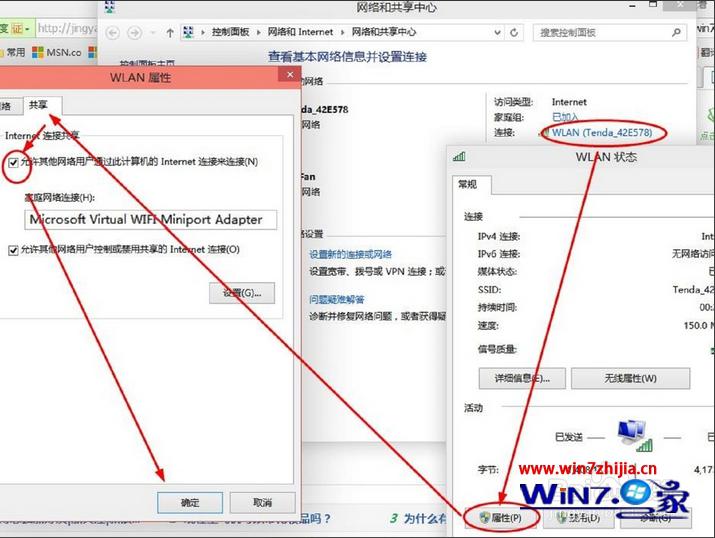
Task: Open address bar history dropdown arrow
Action: (497, 32)
